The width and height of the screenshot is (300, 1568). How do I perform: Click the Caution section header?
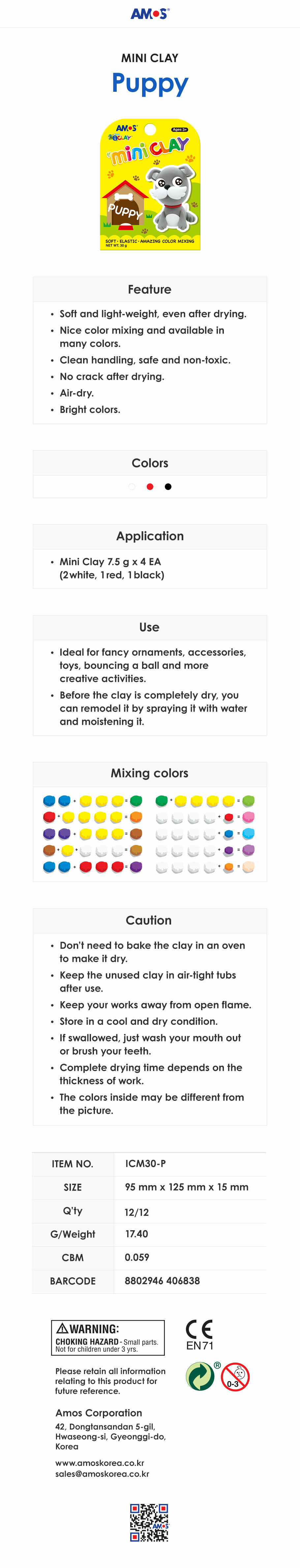pos(149,920)
